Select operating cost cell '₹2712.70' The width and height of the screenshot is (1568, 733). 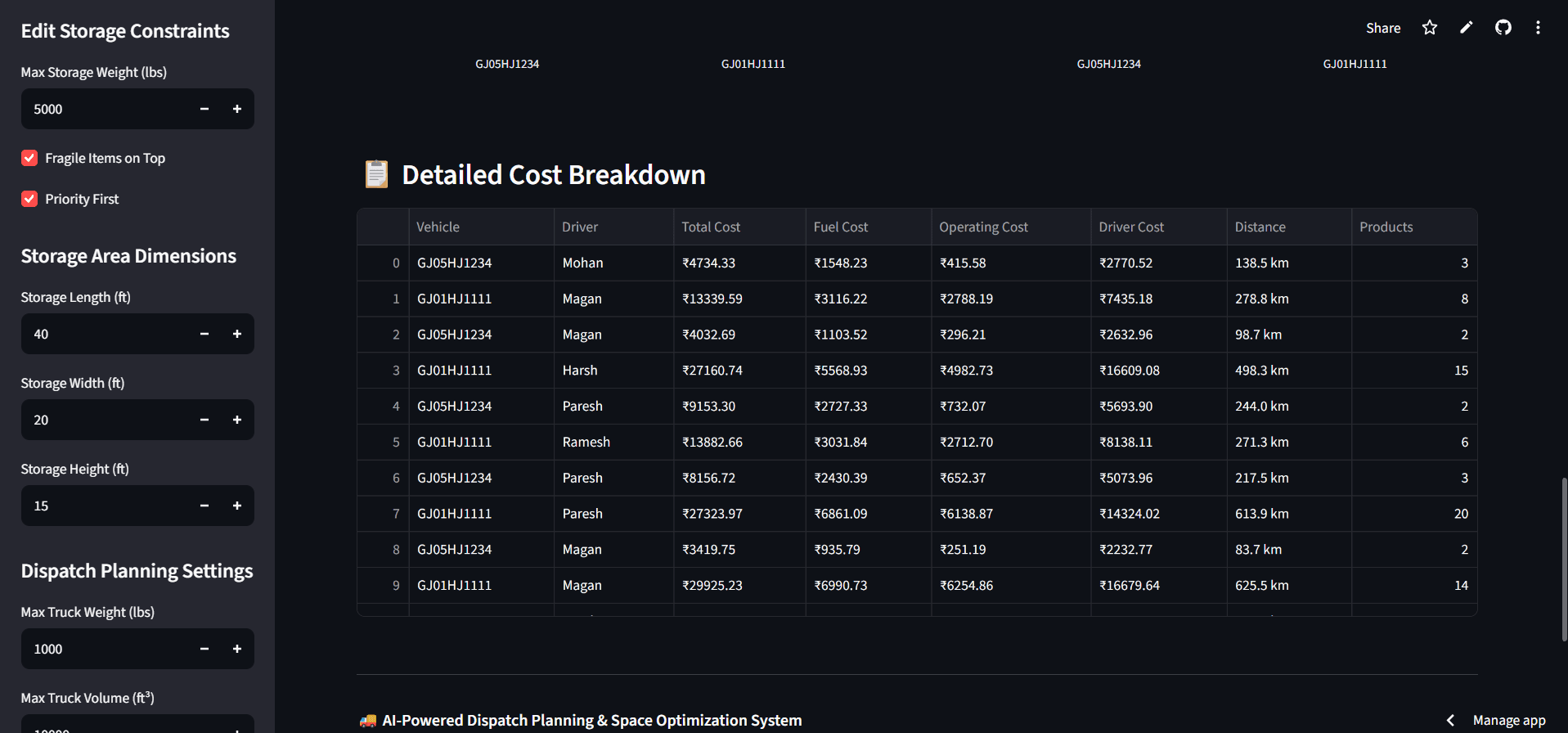[x=1011, y=442]
